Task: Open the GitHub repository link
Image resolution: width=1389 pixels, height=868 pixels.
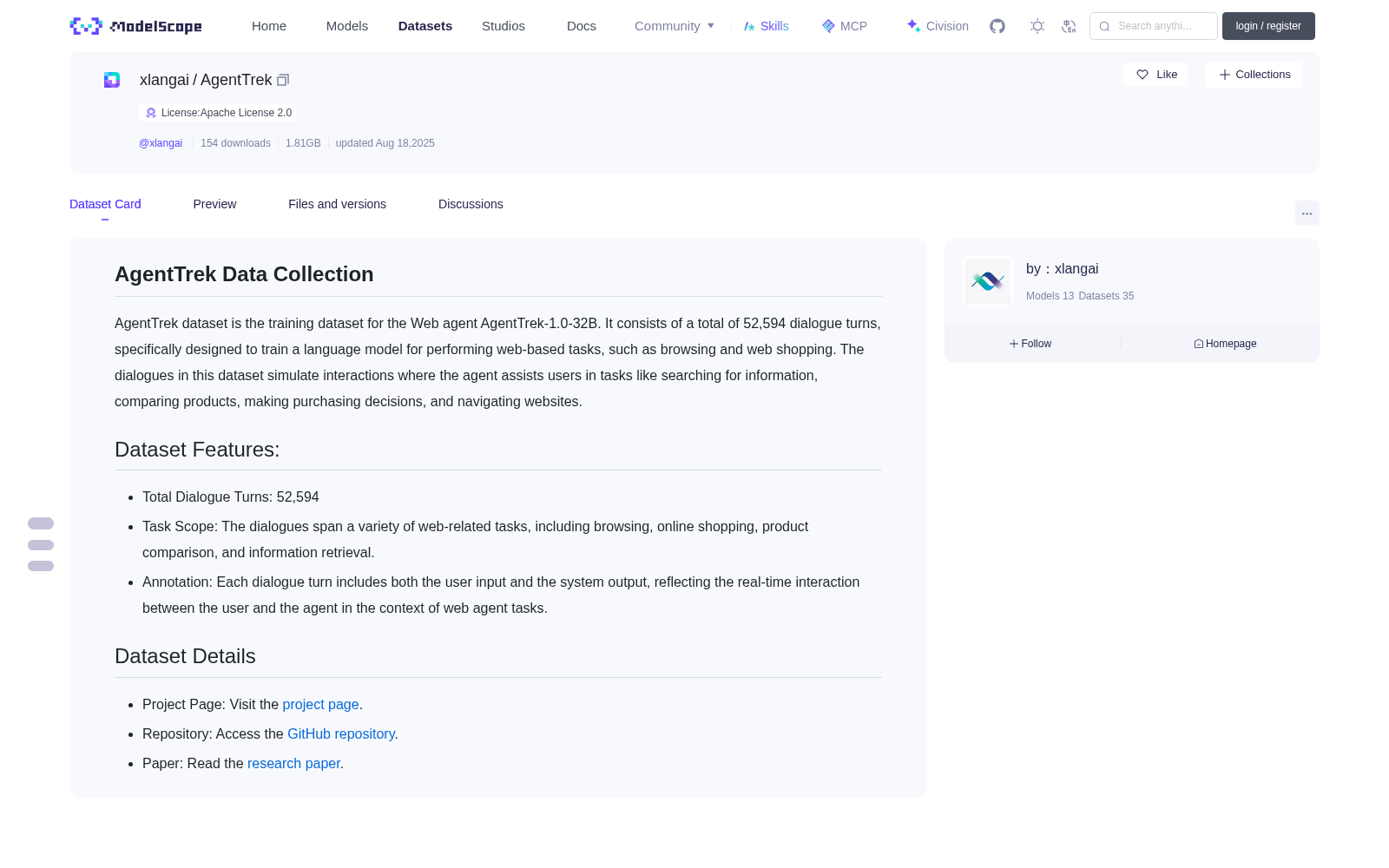Action: pyautogui.click(x=341, y=734)
